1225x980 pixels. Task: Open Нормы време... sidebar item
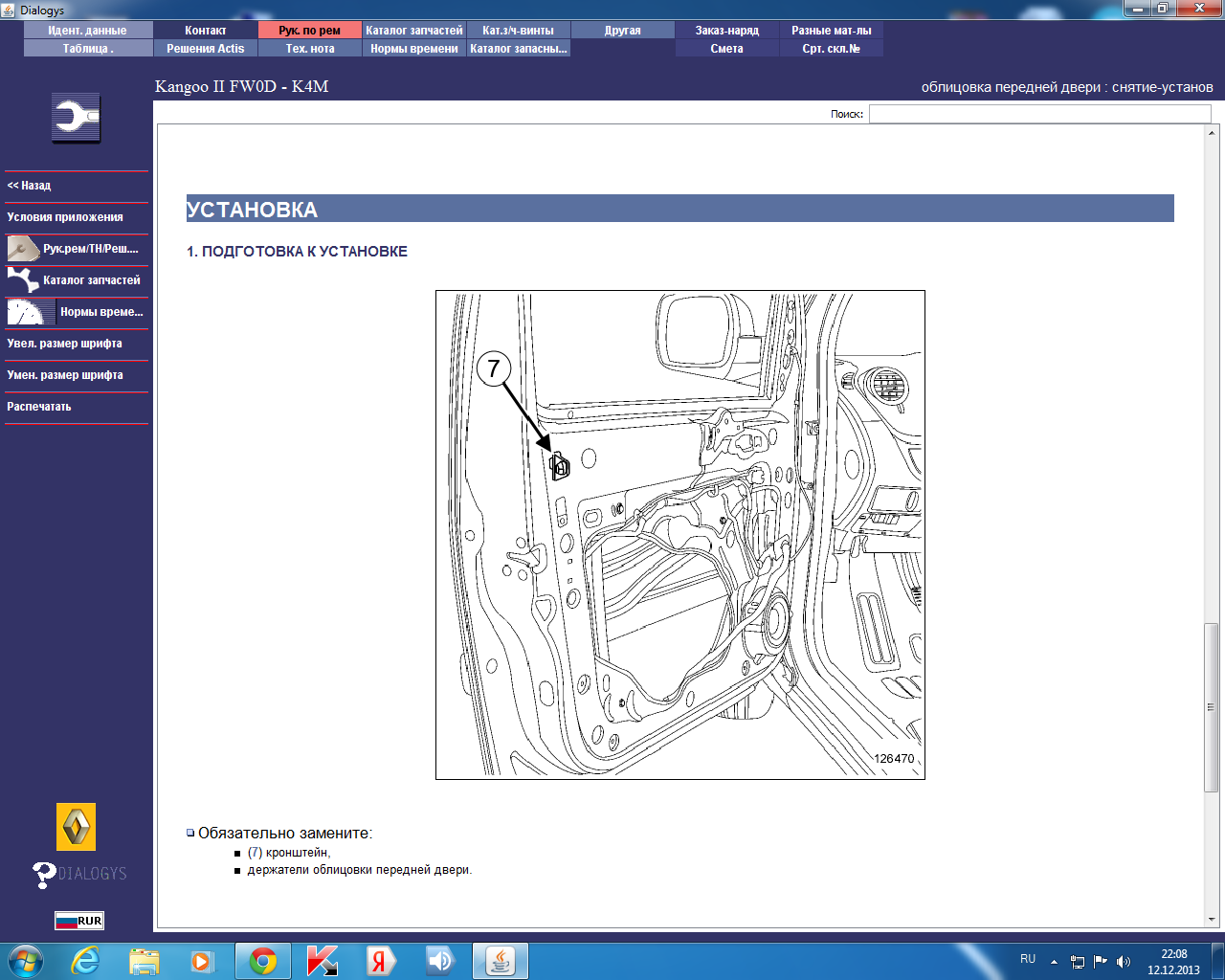(77, 312)
